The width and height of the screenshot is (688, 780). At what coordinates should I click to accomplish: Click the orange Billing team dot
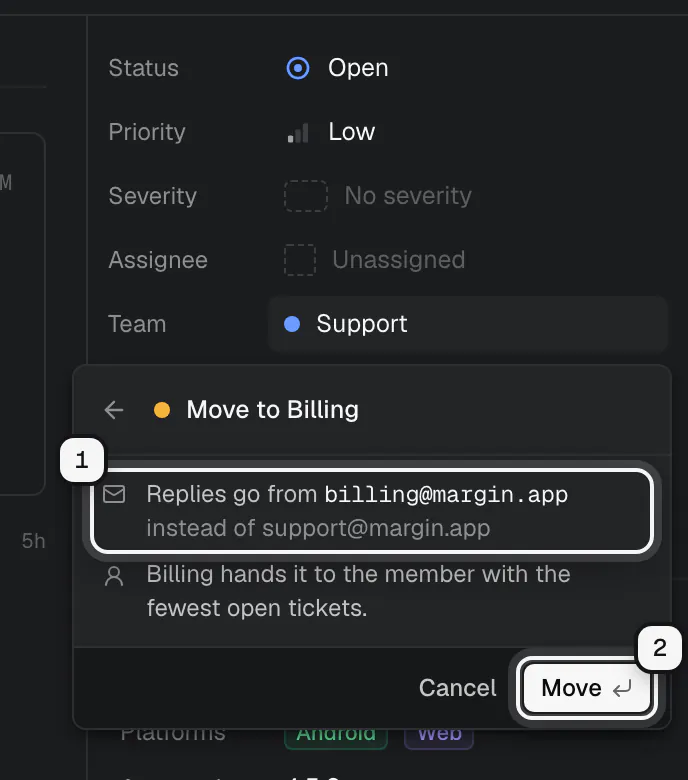tap(162, 410)
